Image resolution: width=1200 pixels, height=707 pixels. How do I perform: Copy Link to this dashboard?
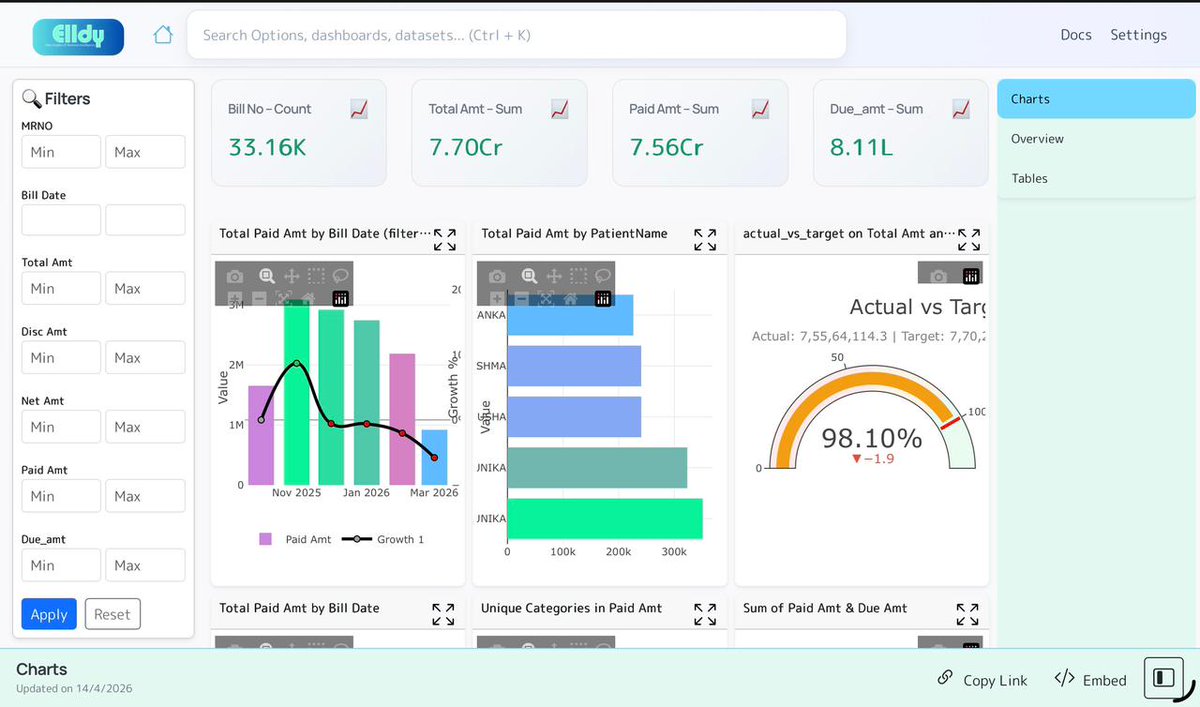[x=982, y=679]
